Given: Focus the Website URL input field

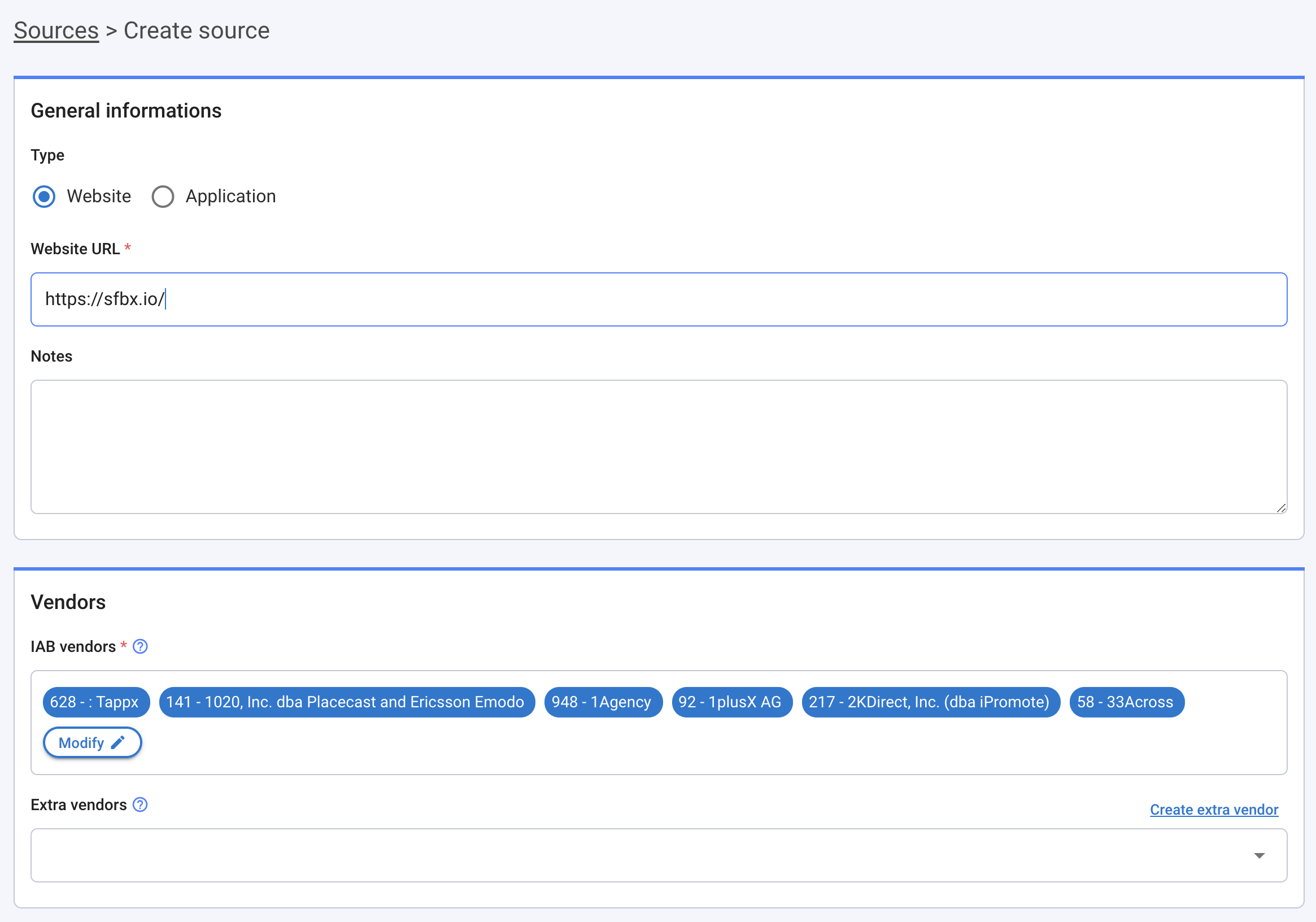Looking at the screenshot, I should (x=658, y=299).
